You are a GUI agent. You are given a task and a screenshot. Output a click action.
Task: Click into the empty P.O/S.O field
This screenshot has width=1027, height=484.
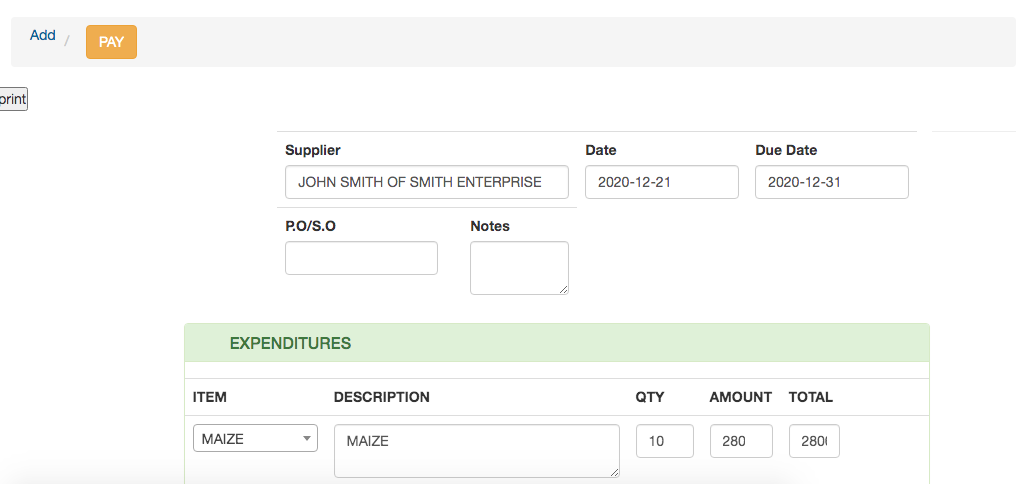[361, 258]
